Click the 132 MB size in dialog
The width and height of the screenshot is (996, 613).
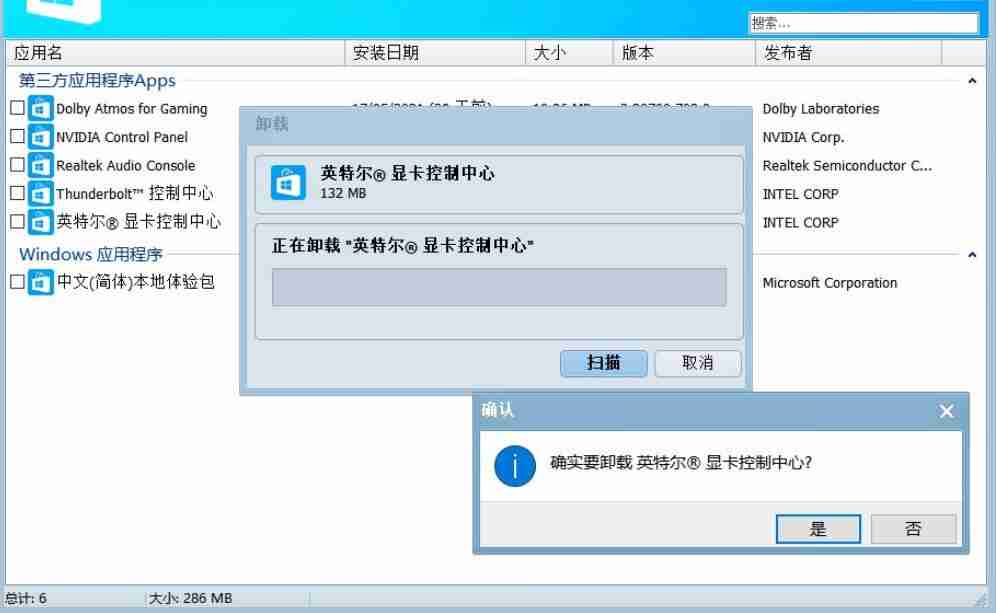coord(343,193)
